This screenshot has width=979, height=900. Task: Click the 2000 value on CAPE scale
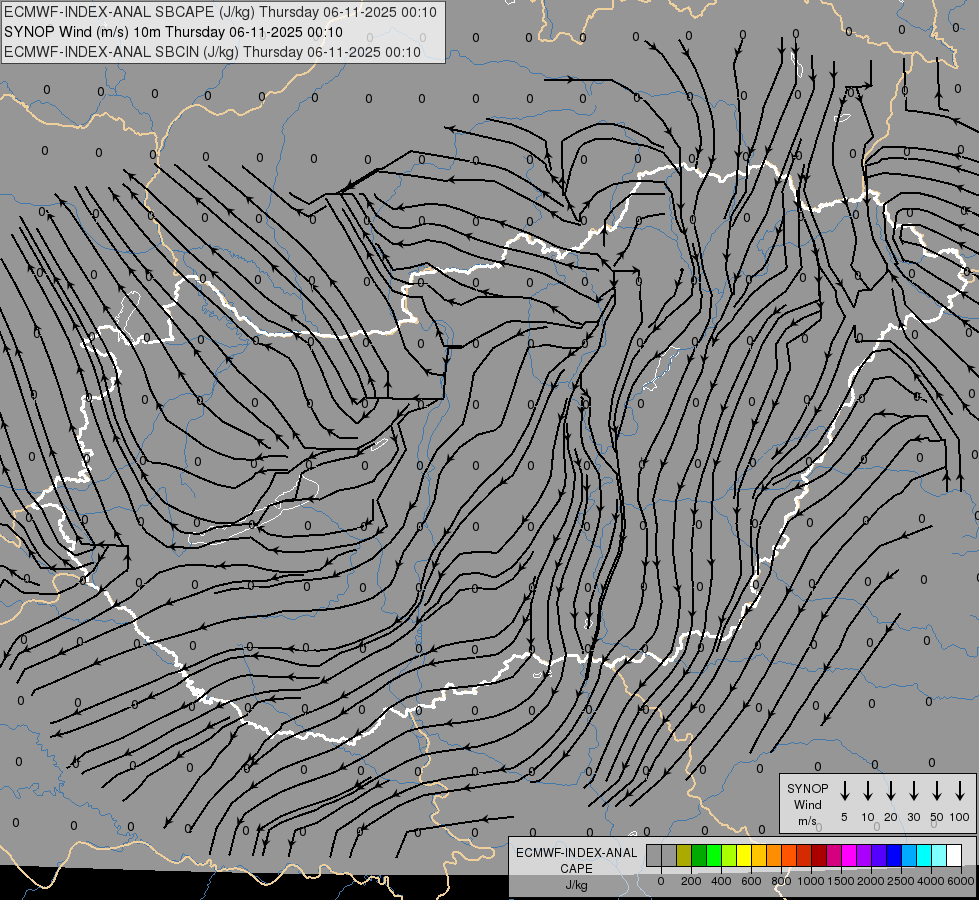click(871, 881)
